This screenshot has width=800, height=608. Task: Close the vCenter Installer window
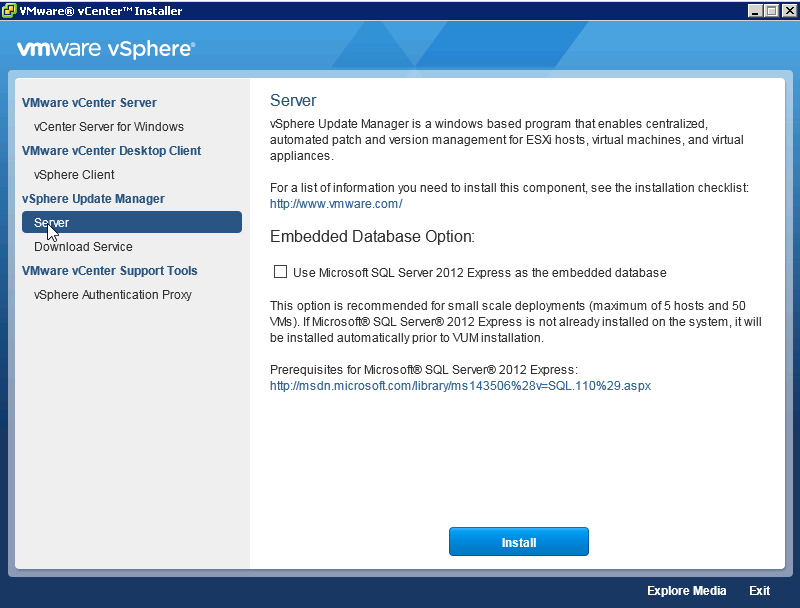[x=789, y=11]
